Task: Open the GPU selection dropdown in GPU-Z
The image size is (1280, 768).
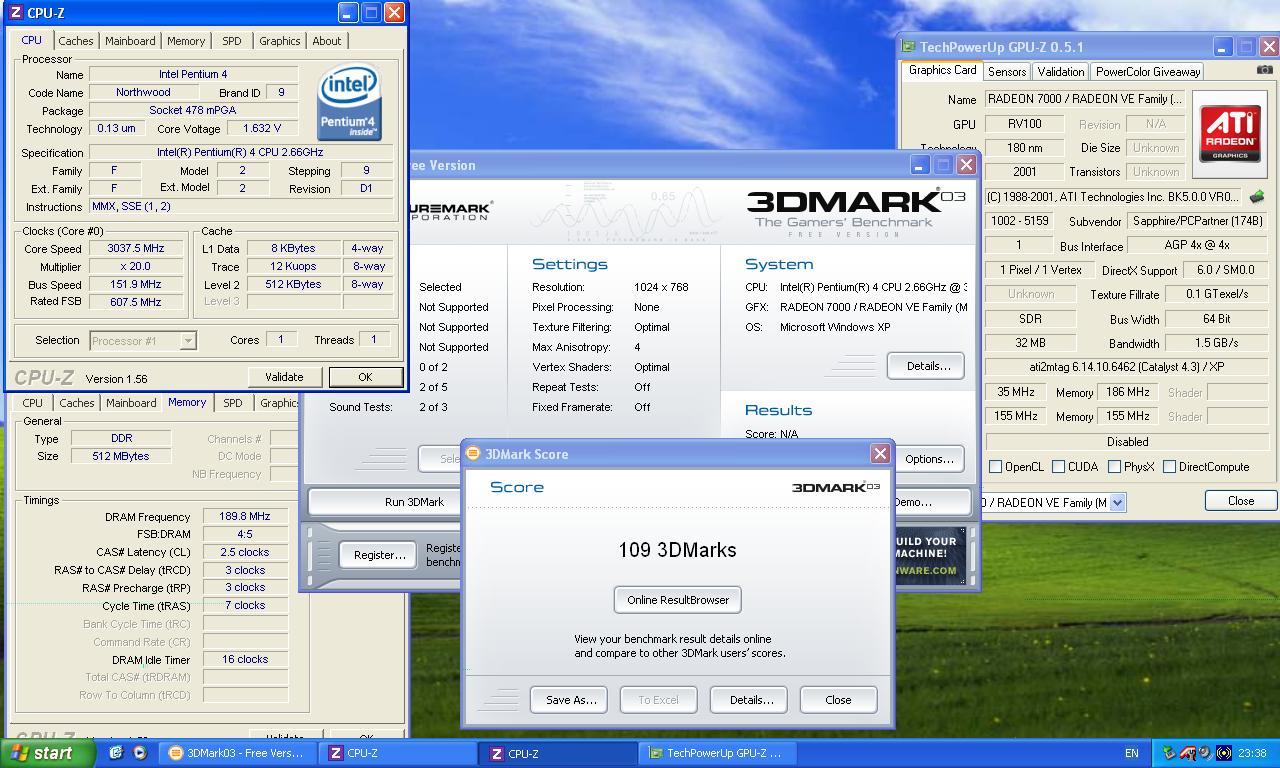Action: (x=1117, y=503)
